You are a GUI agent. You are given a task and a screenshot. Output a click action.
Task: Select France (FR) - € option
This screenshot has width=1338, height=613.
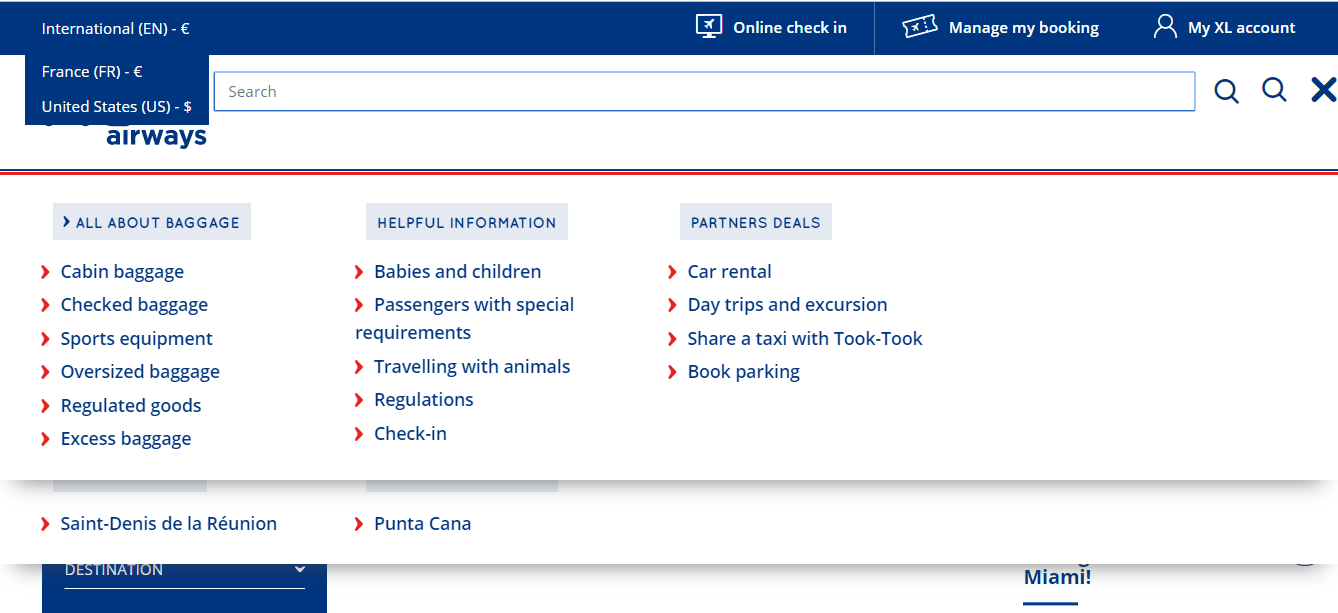coord(92,72)
